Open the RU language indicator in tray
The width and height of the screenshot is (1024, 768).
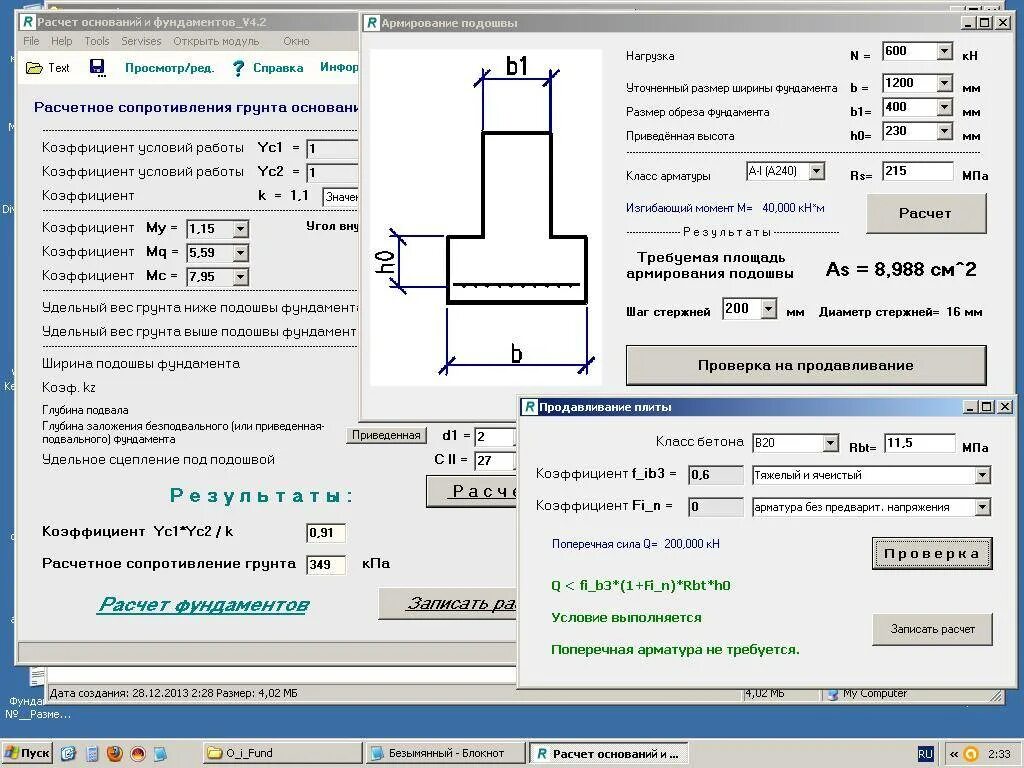click(x=925, y=754)
